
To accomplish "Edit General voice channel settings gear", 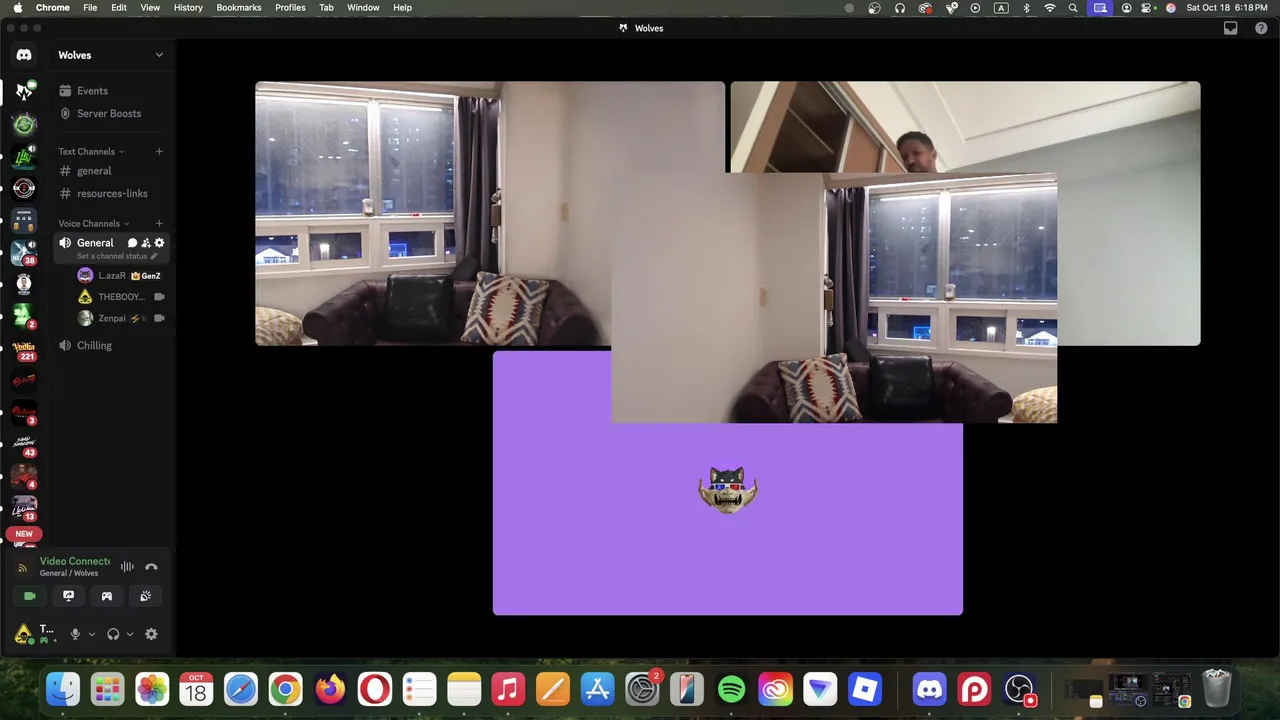I will pyautogui.click(x=159, y=243).
